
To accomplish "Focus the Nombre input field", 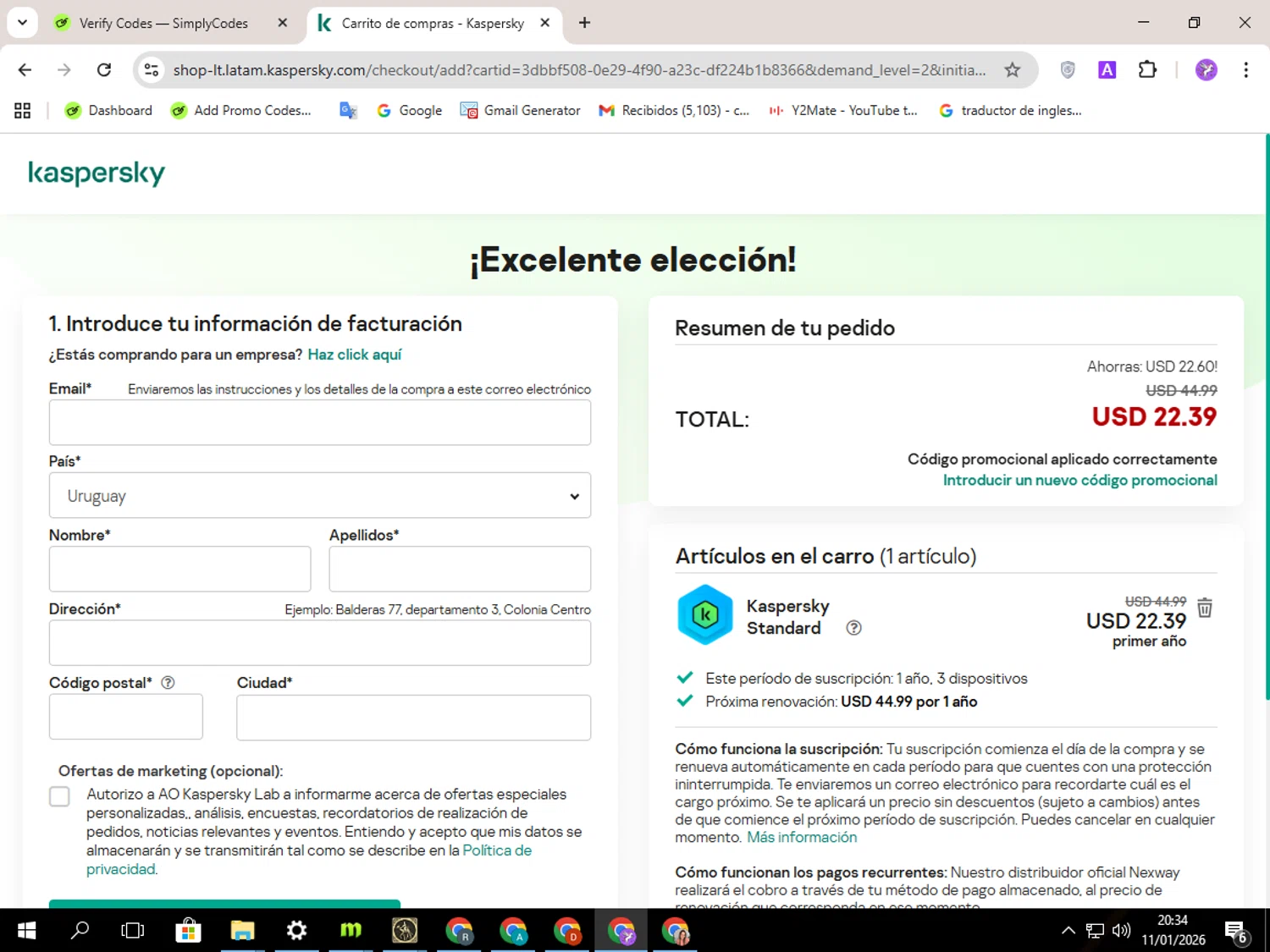I will [179, 569].
